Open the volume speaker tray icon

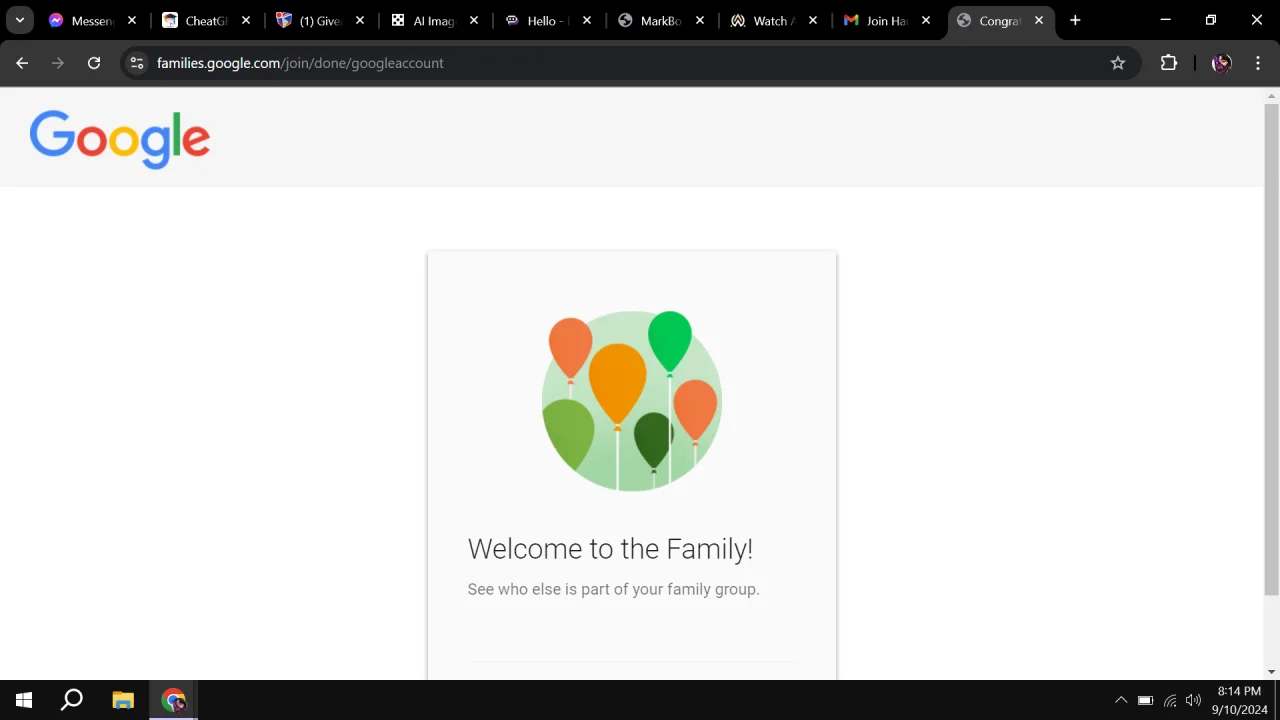[x=1193, y=700]
